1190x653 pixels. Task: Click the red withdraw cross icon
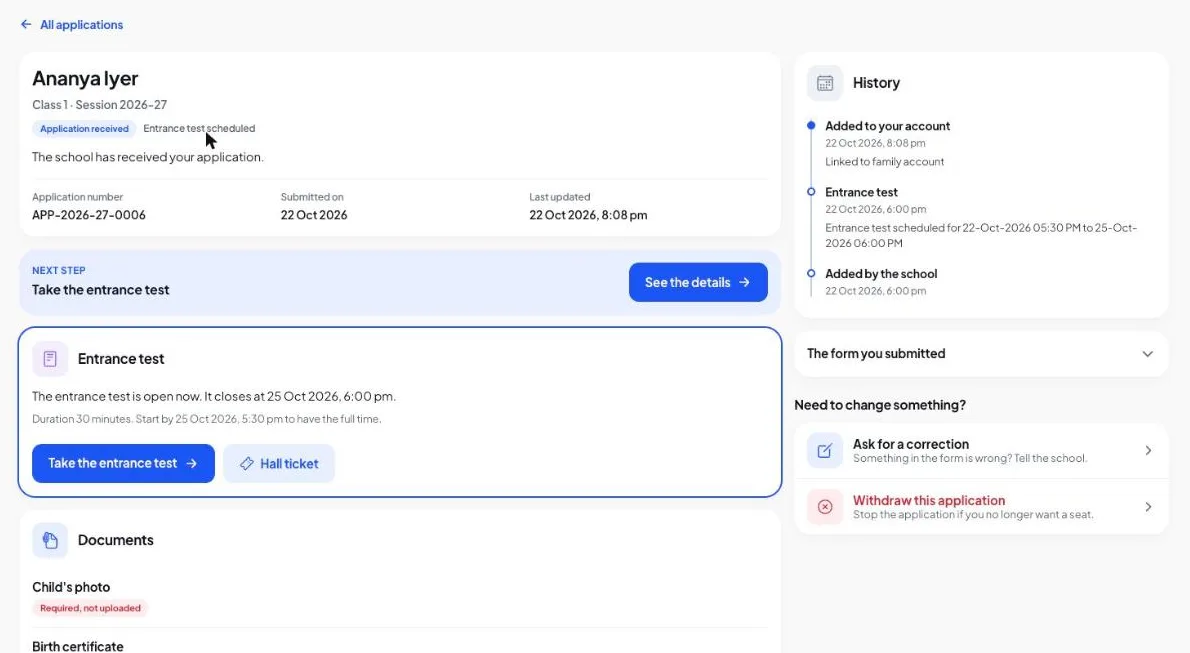click(825, 506)
